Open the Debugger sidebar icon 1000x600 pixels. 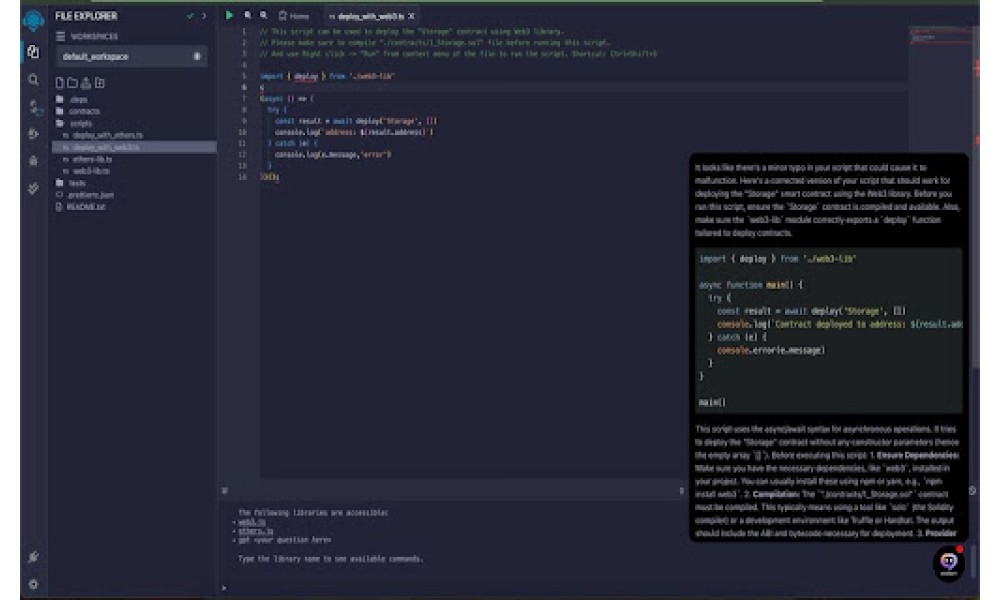click(x=33, y=161)
